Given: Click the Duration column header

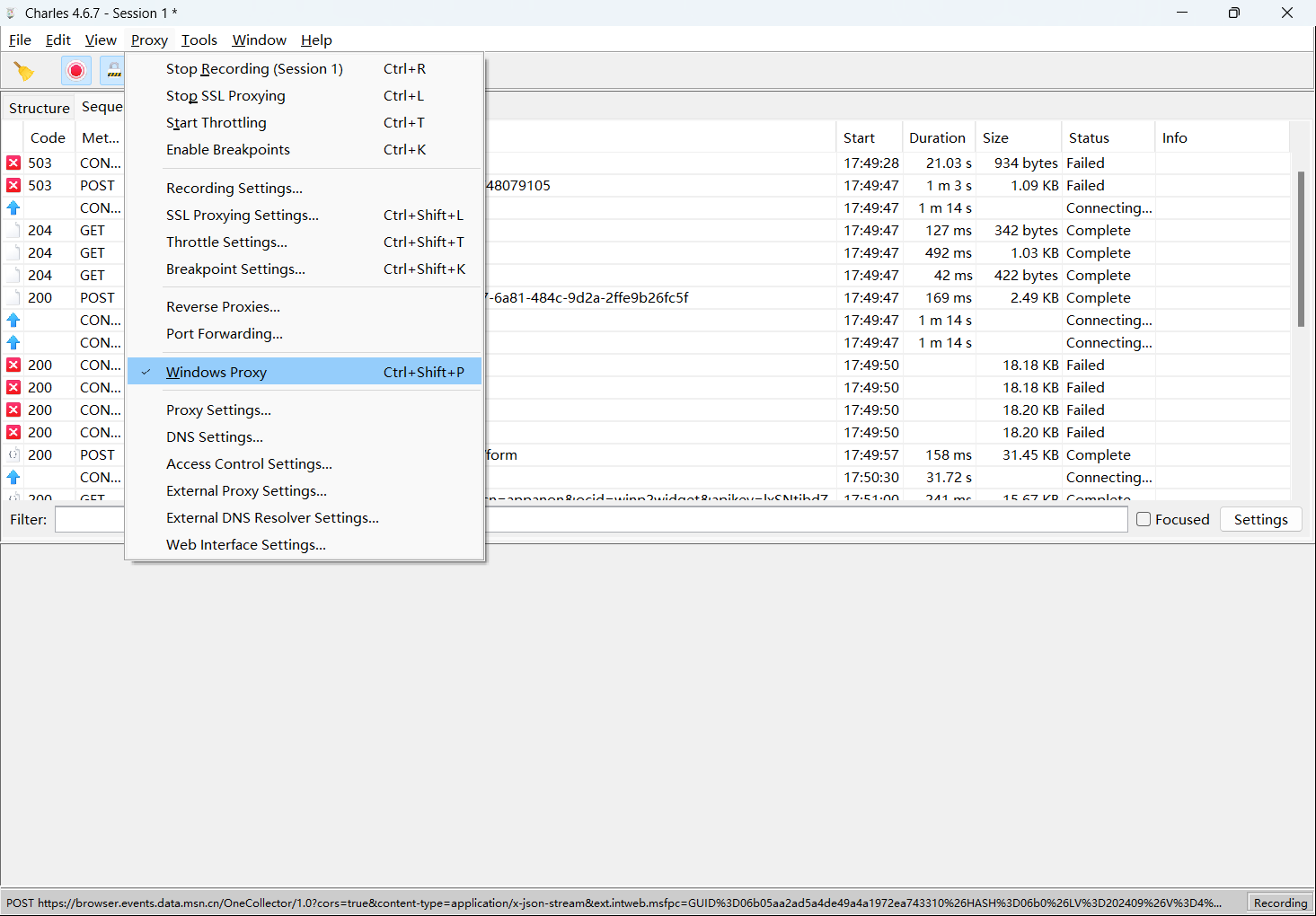Looking at the screenshot, I should pos(937,138).
